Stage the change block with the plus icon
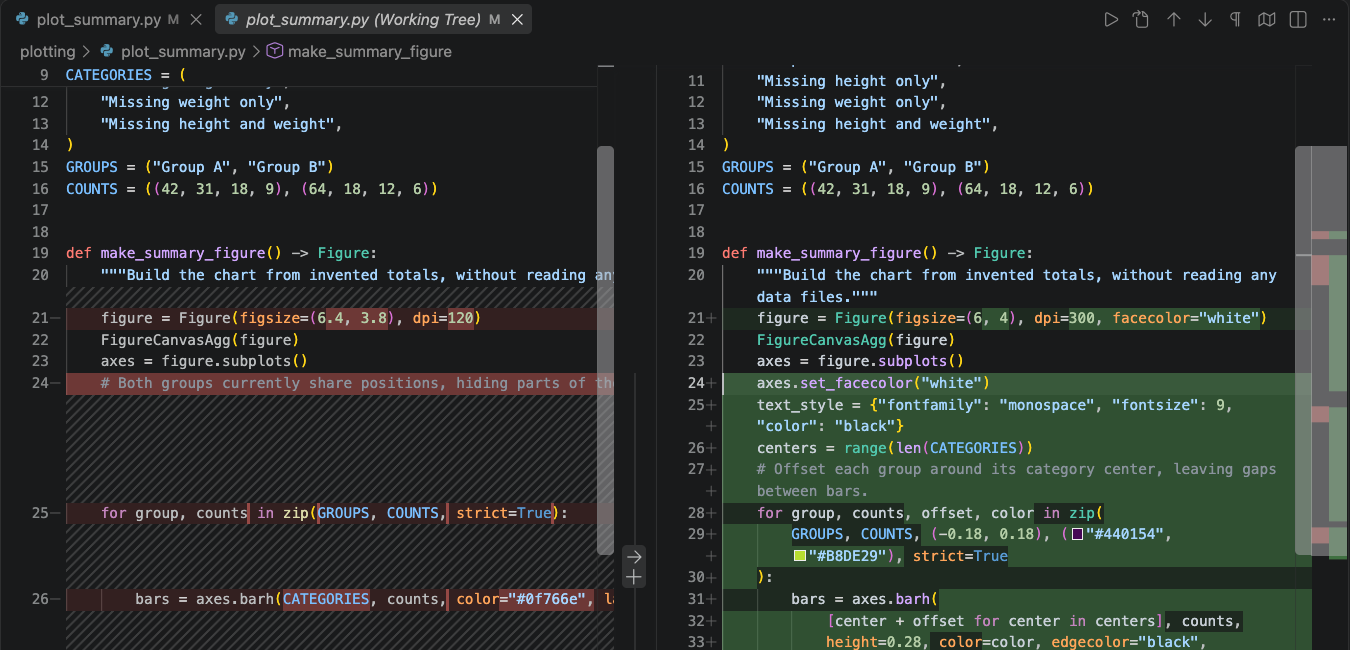1350x650 pixels. coord(634,577)
